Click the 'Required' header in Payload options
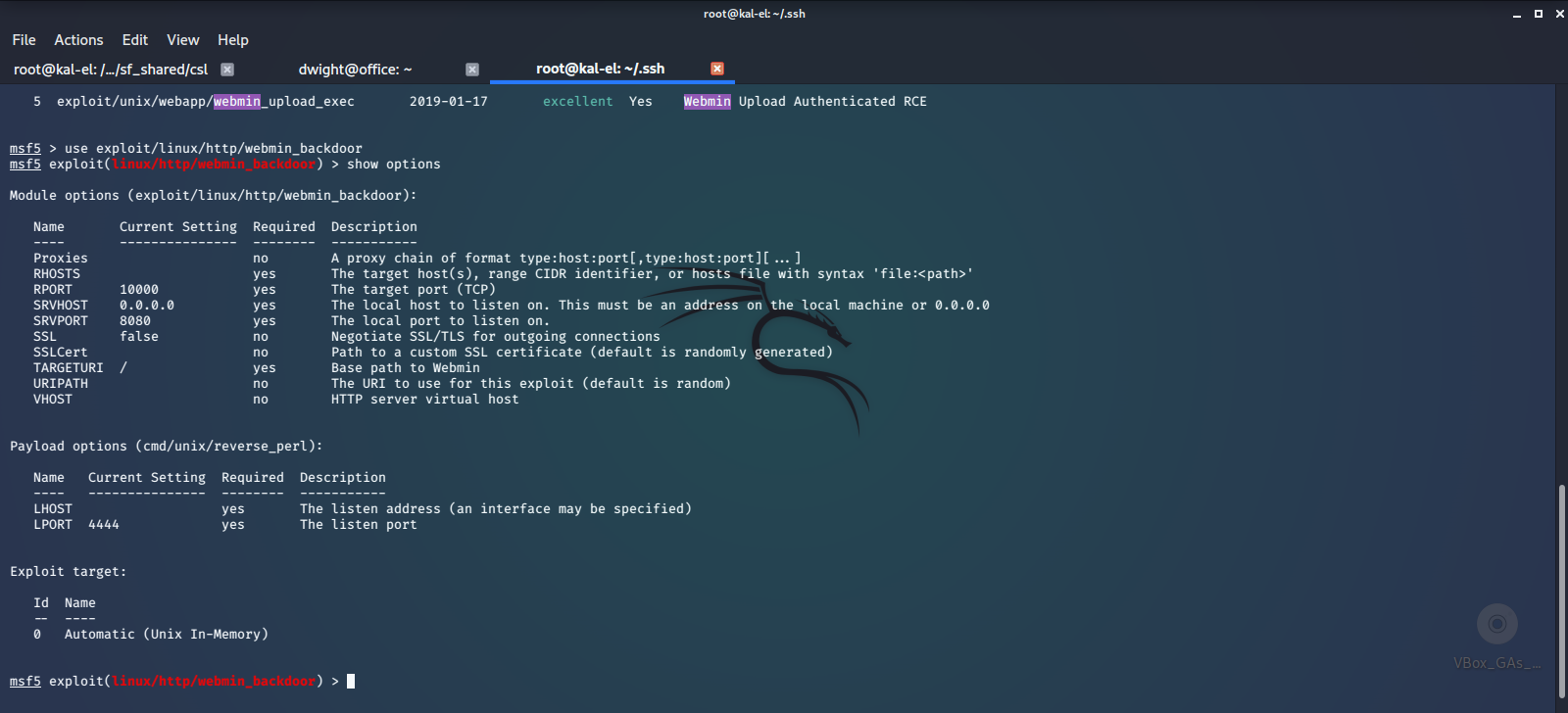 [253, 478]
